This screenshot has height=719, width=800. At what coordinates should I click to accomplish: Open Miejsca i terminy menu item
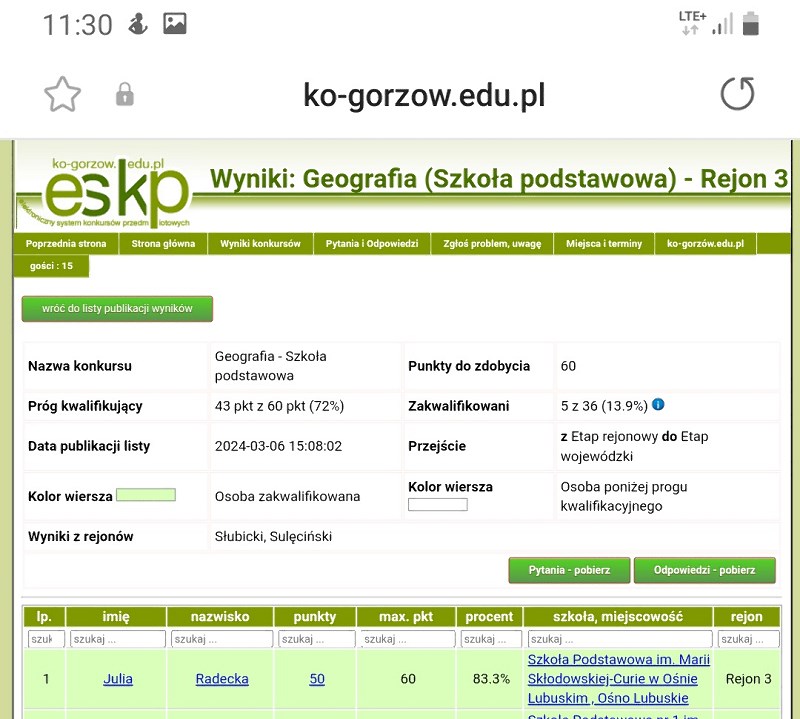tap(604, 244)
